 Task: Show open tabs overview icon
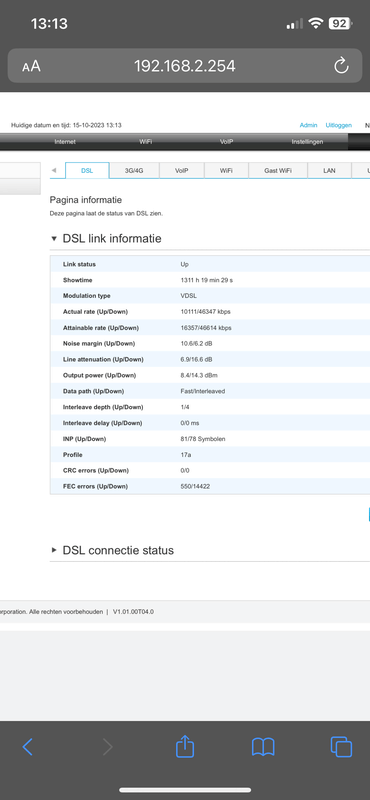(341, 747)
